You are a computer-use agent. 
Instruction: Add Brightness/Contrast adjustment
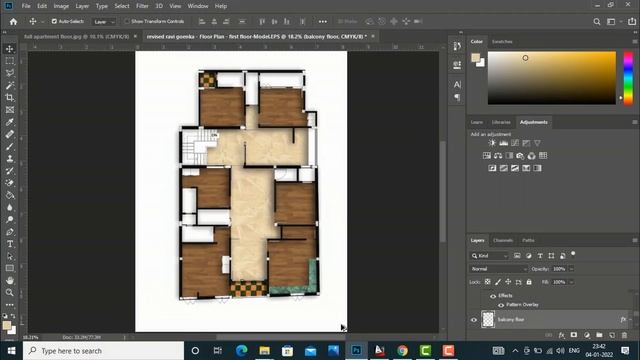492,143
